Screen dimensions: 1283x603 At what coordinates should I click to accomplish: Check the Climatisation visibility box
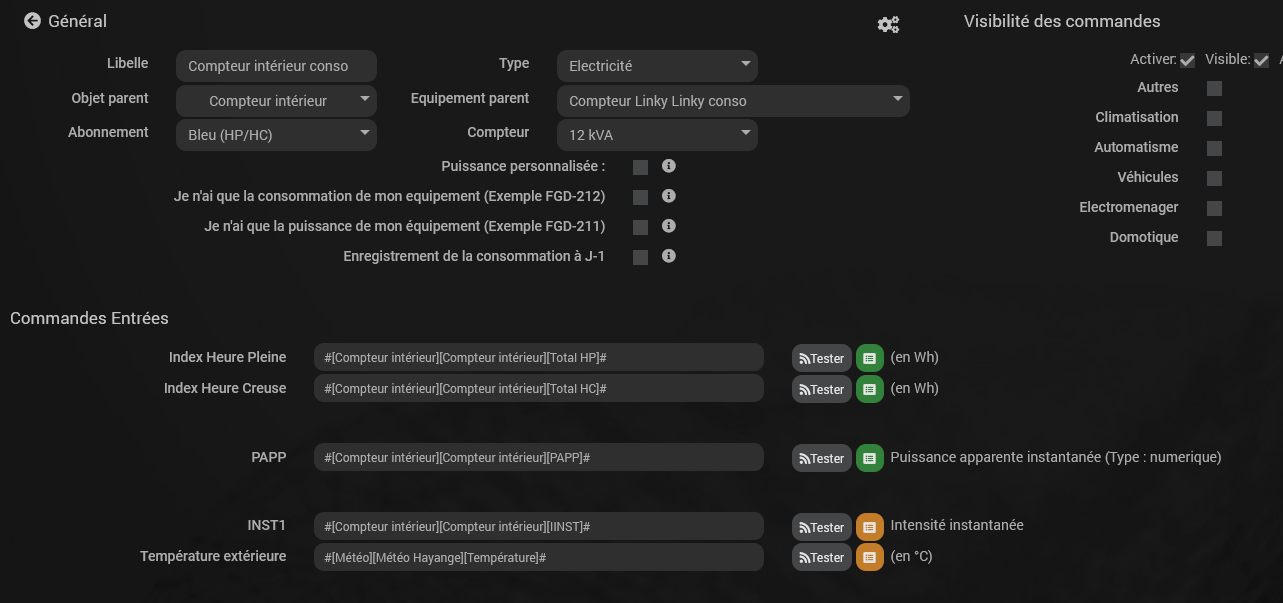point(1214,118)
